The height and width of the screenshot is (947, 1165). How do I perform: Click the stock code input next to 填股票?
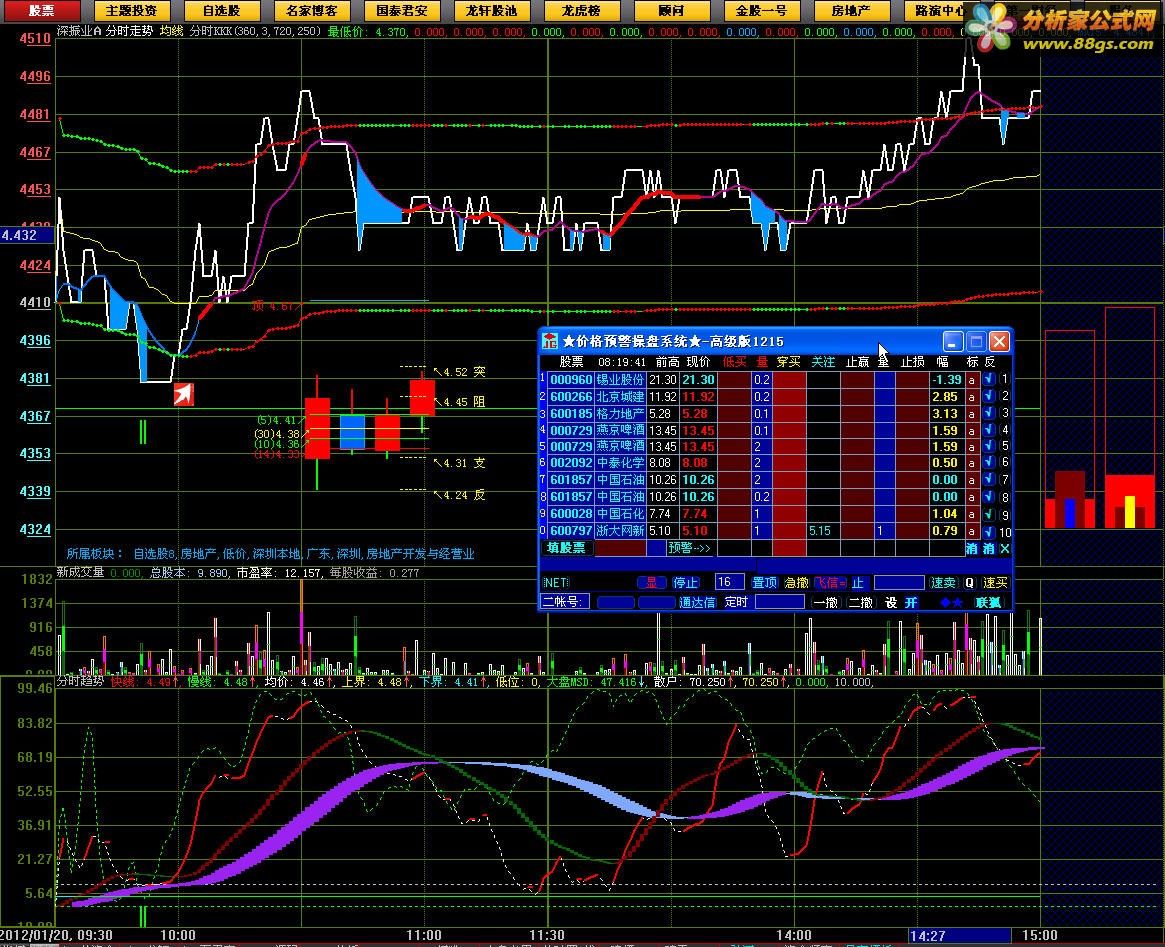pyautogui.click(x=620, y=548)
